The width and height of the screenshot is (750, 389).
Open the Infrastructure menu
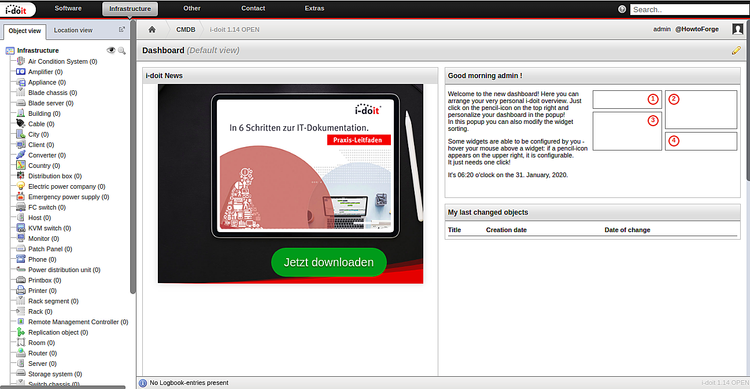[130, 9]
